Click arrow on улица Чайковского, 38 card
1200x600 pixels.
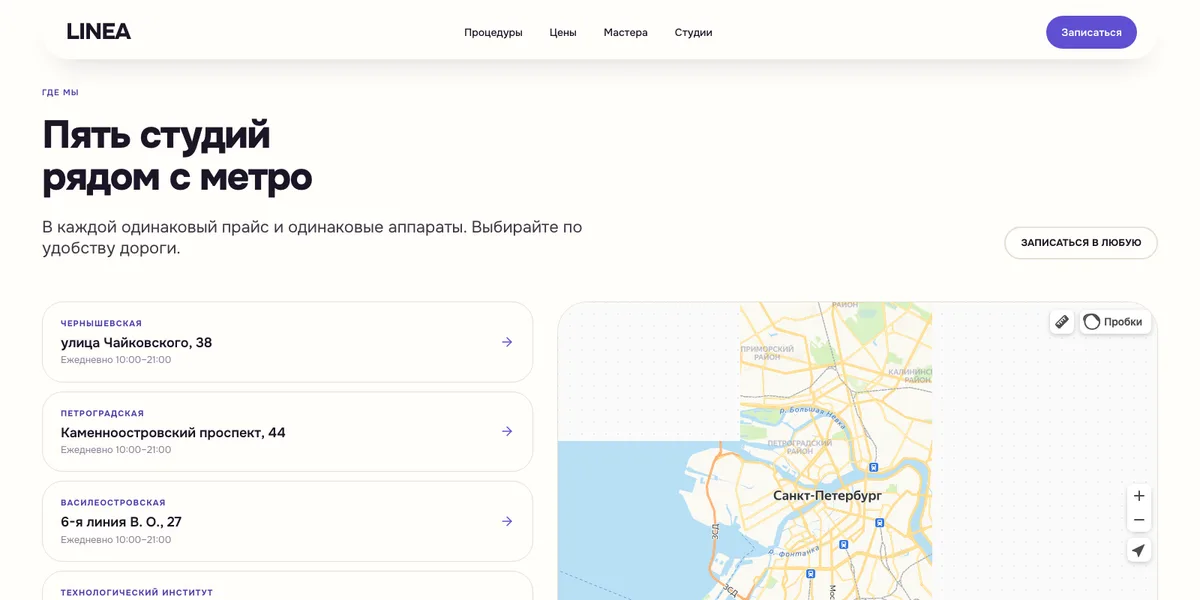point(507,342)
